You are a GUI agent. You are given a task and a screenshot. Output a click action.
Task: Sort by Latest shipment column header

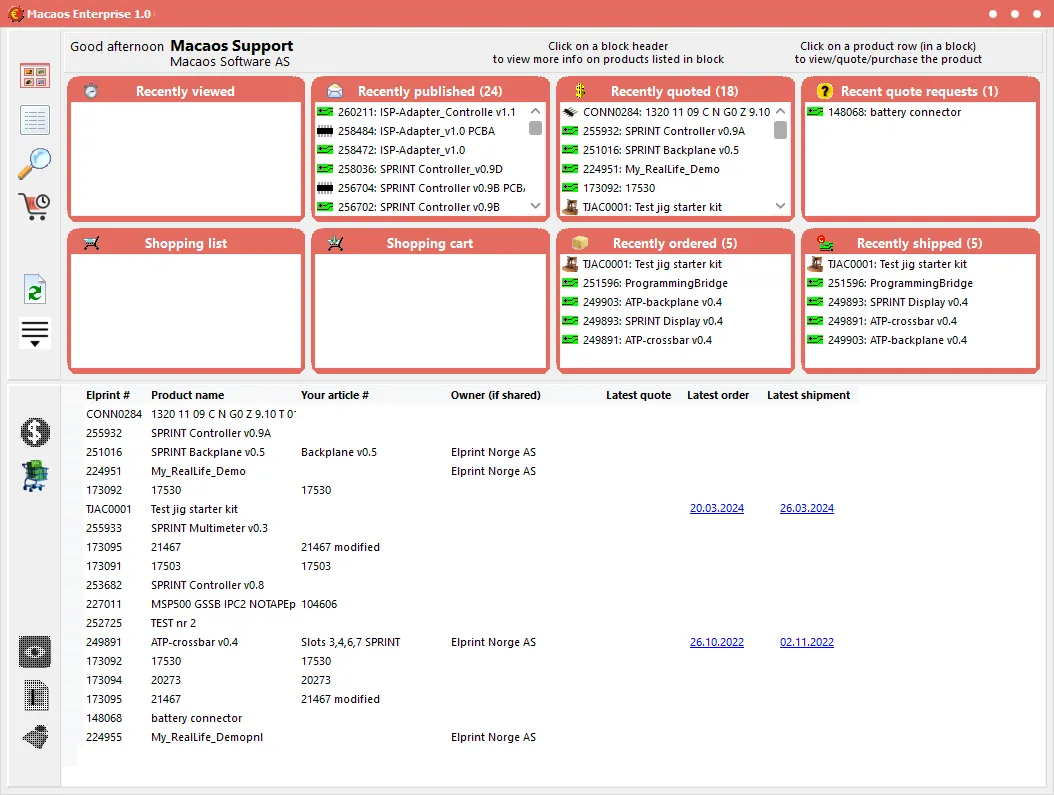point(808,395)
